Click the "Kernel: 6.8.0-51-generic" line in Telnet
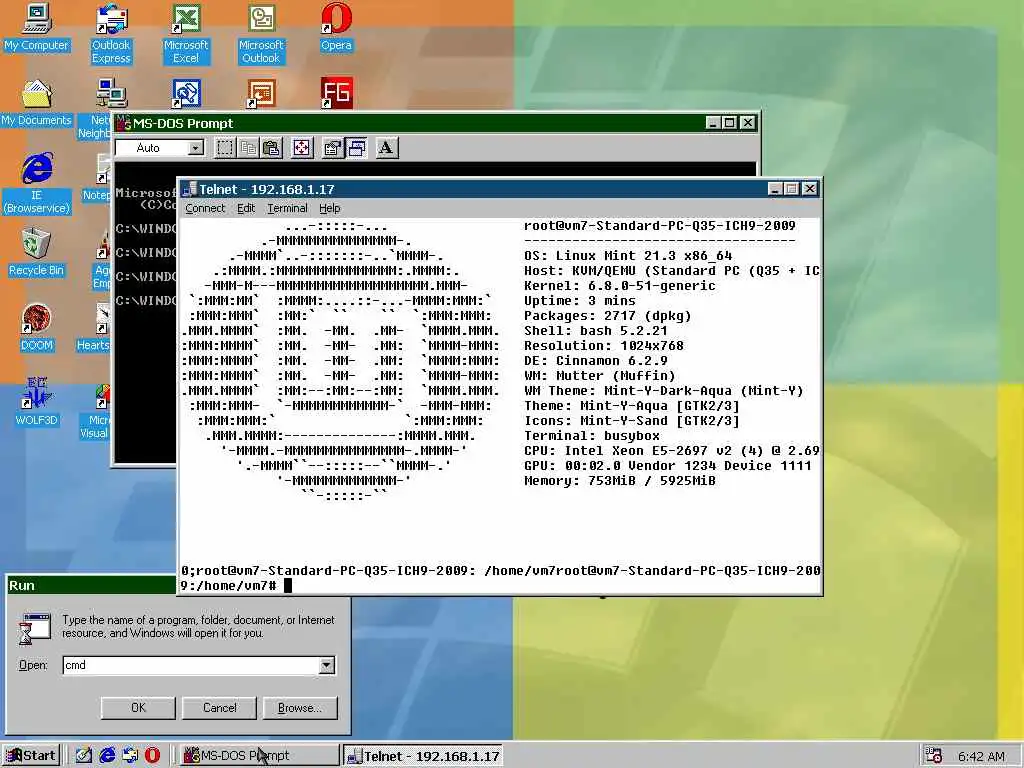This screenshot has height=768, width=1024. click(620, 286)
